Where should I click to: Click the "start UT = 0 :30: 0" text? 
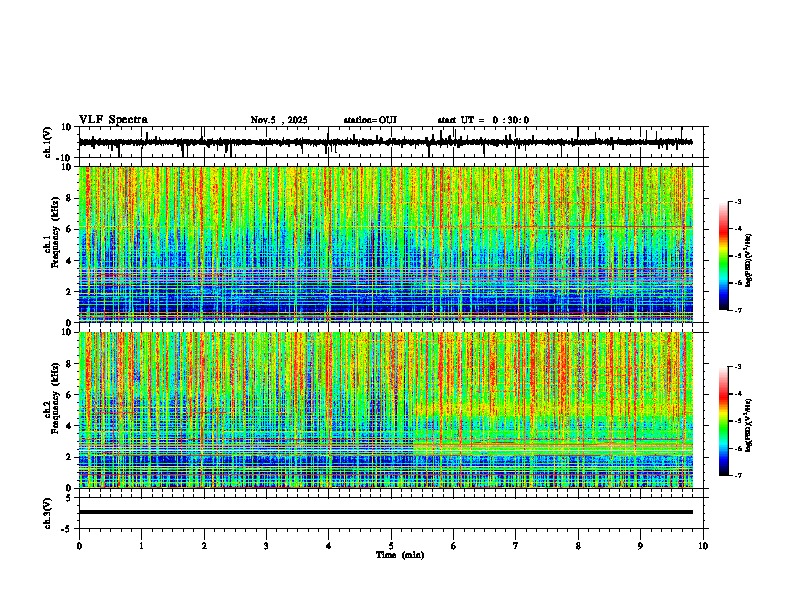click(x=483, y=120)
